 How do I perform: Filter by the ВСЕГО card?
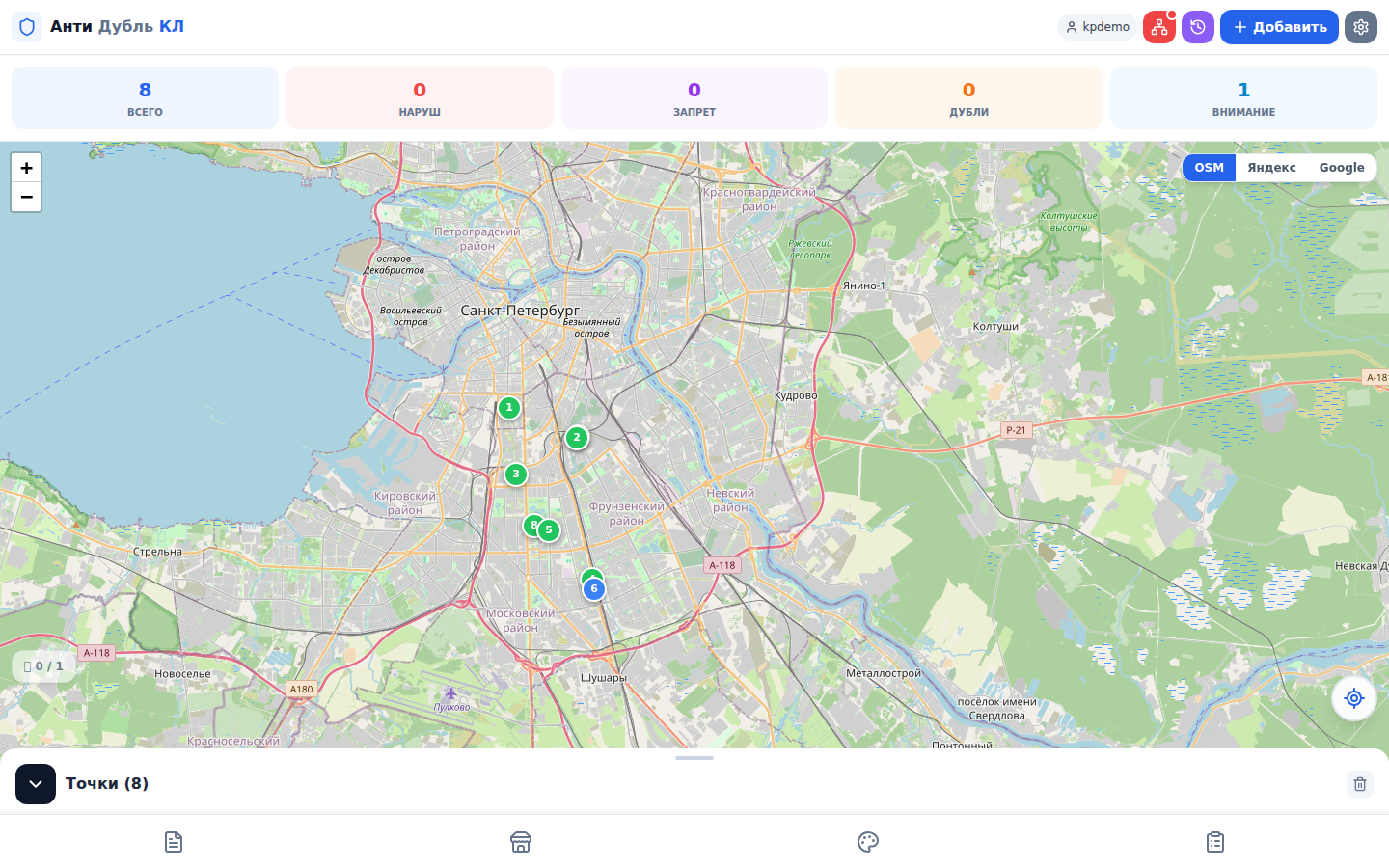pyautogui.click(x=145, y=97)
